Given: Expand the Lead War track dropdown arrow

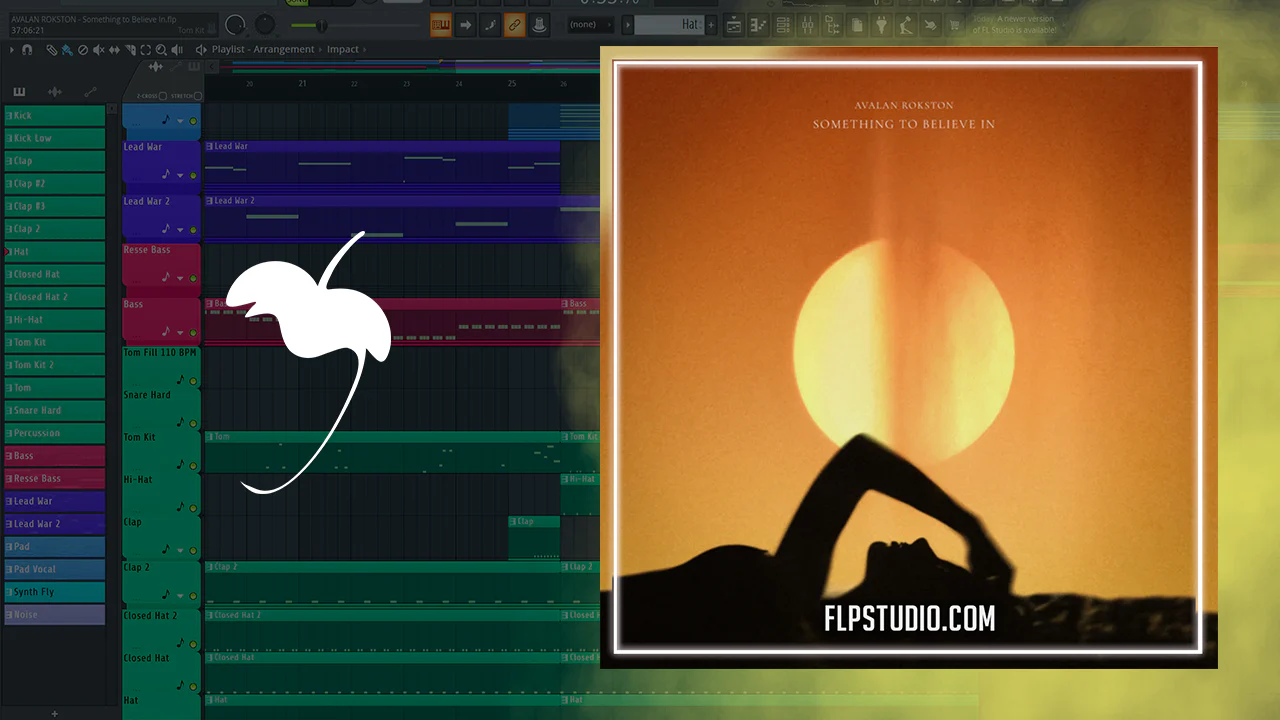Looking at the screenshot, I should [x=181, y=176].
